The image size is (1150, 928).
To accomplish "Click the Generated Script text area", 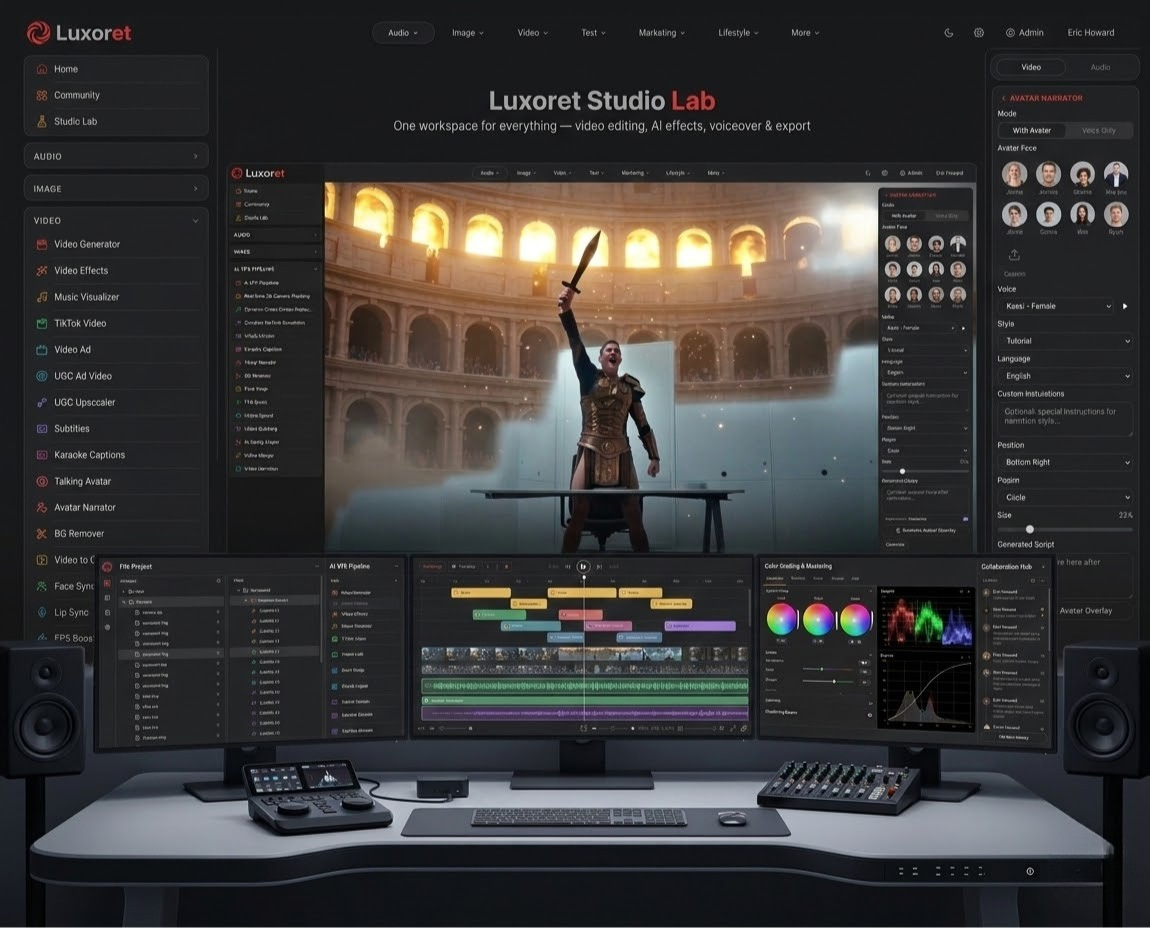I will tap(1093, 574).
